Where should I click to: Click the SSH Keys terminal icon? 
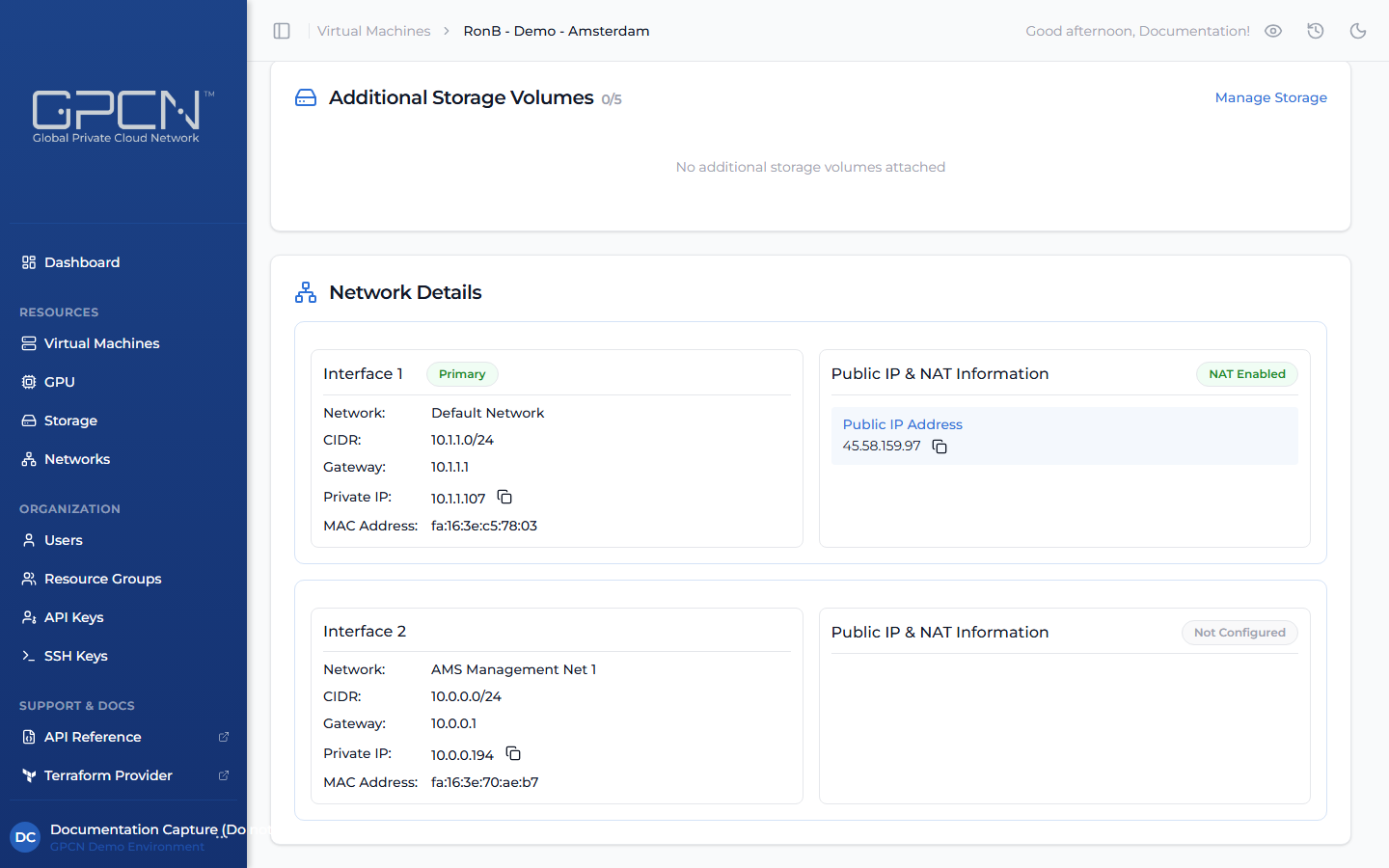29,656
